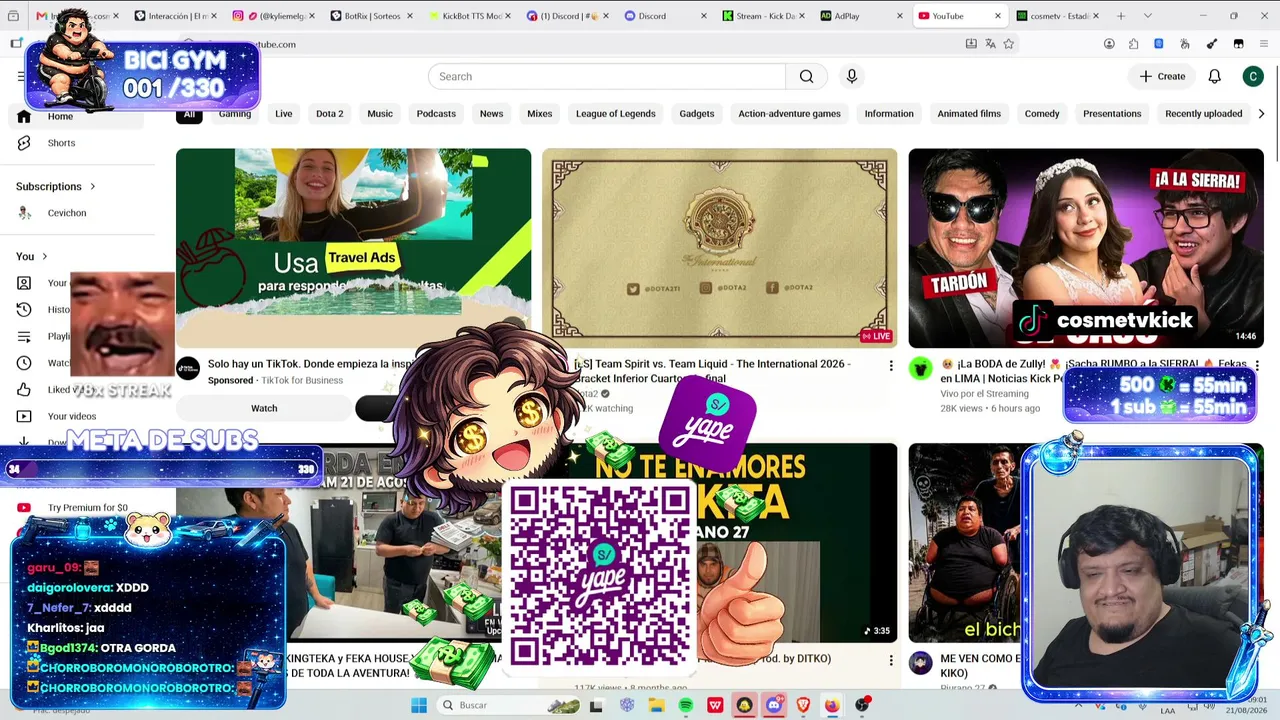
Task: Open the browser hamburger menu
Action: click(x=1265, y=44)
